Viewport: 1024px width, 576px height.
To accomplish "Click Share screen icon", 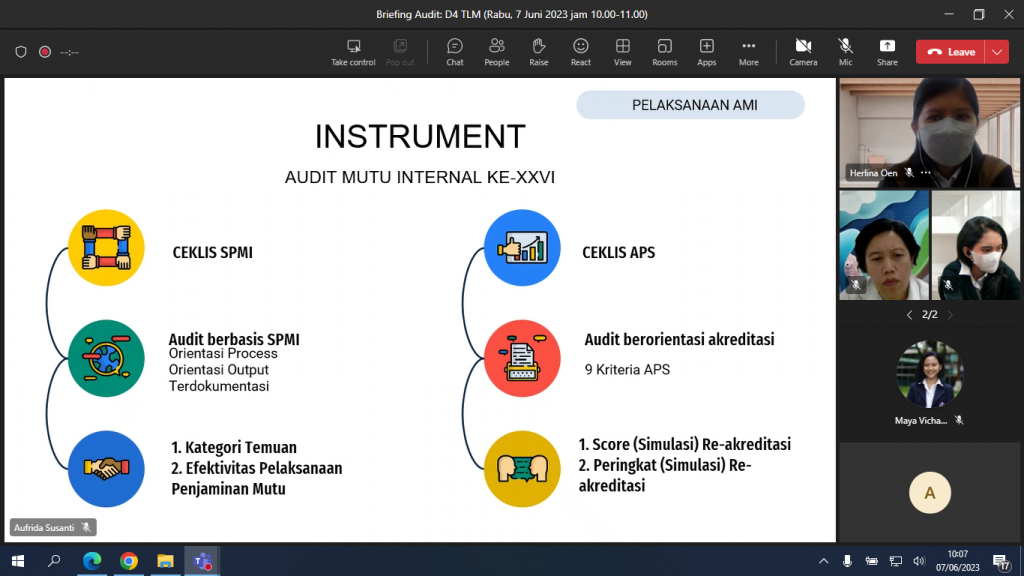I will [x=887, y=51].
